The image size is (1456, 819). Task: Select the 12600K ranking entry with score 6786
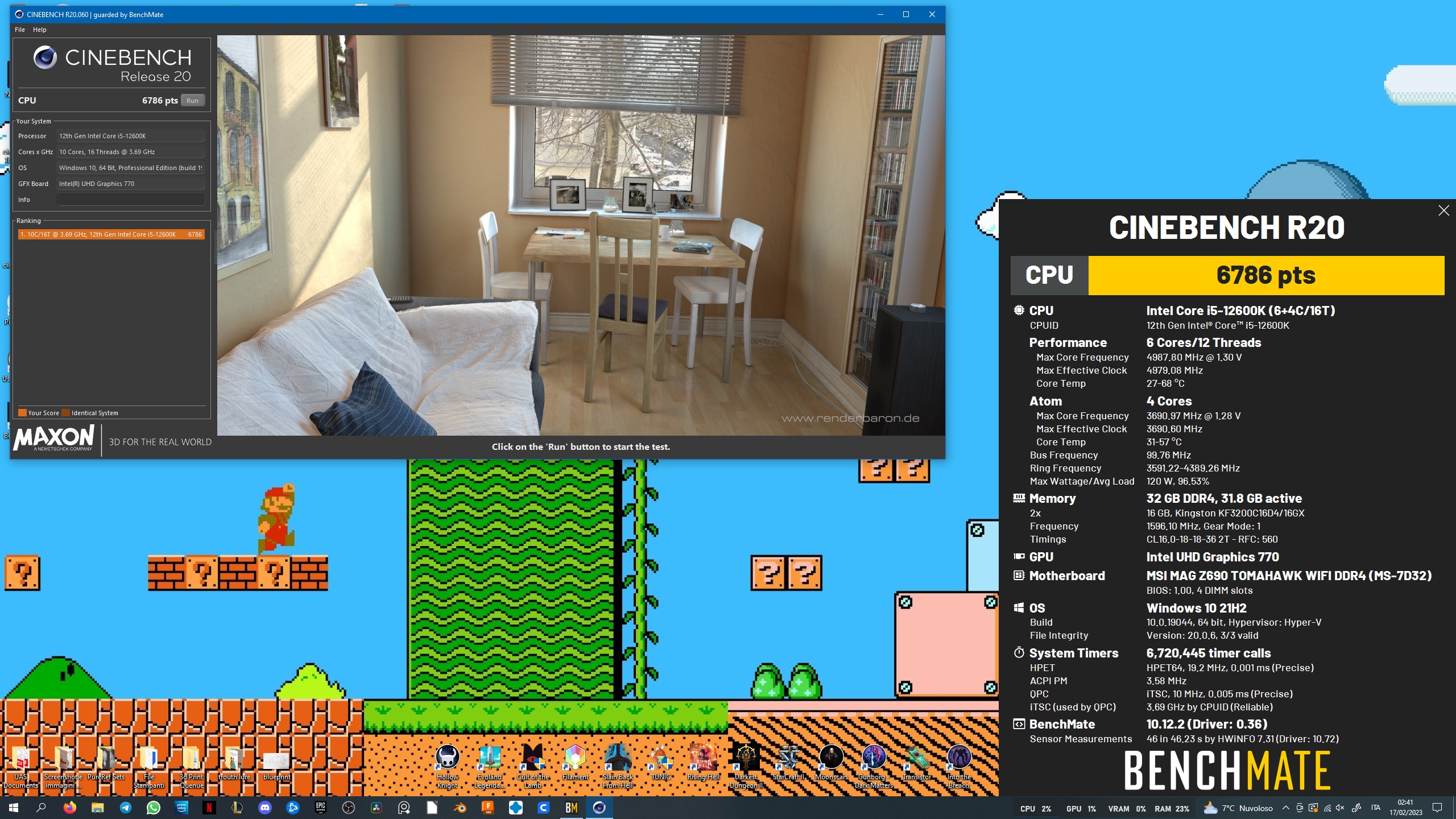[111, 234]
